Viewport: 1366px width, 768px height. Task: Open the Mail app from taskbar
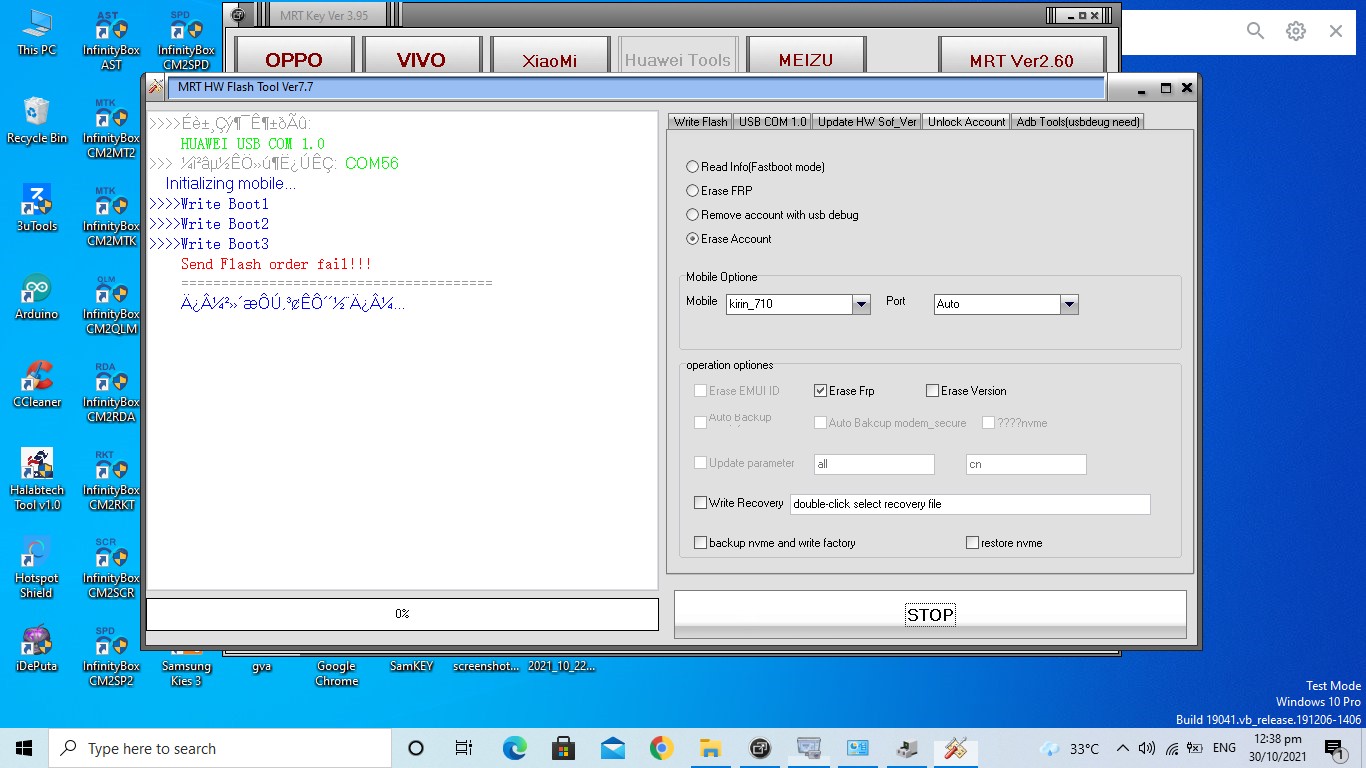[612, 748]
